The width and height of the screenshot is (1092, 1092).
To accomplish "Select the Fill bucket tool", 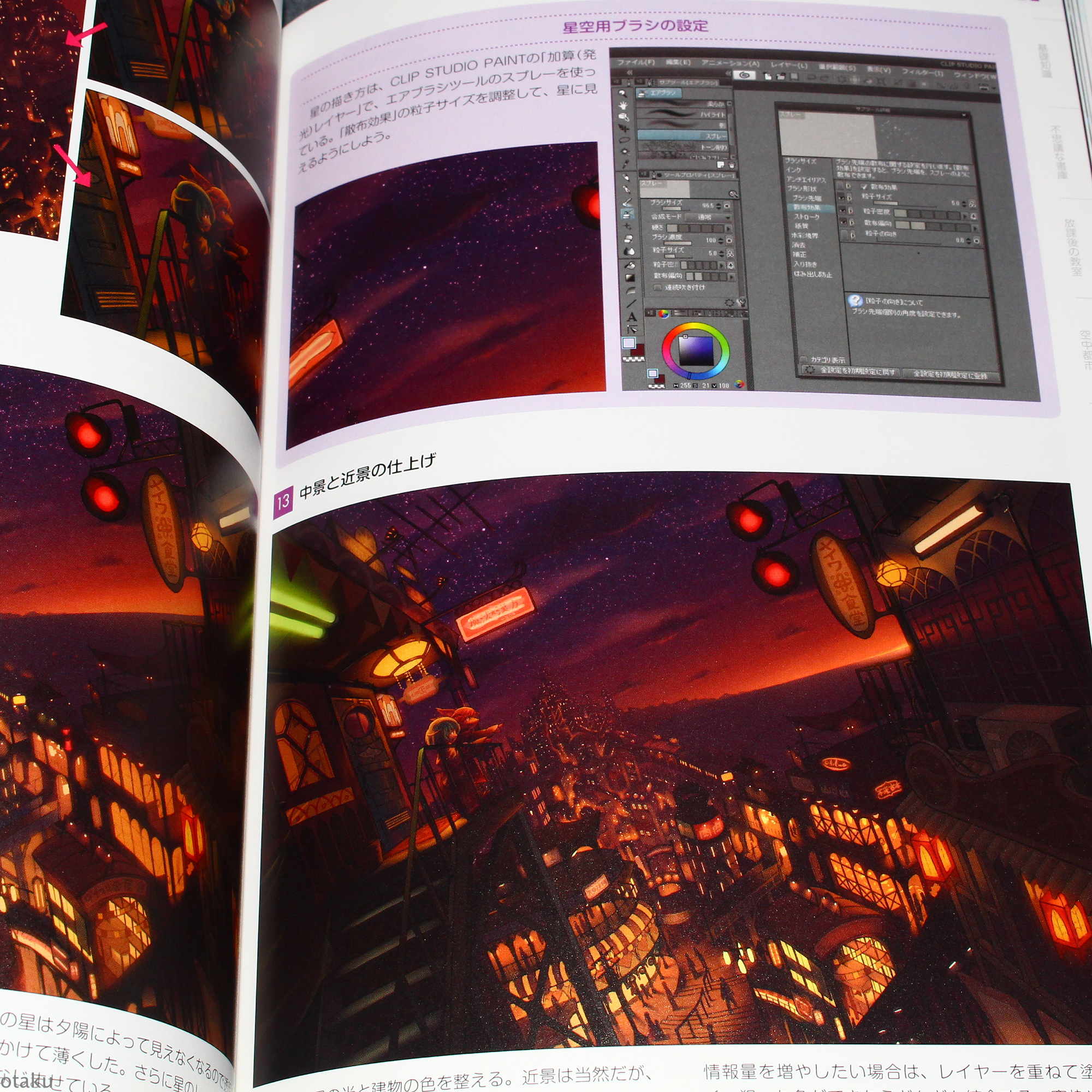I will pyautogui.click(x=630, y=266).
